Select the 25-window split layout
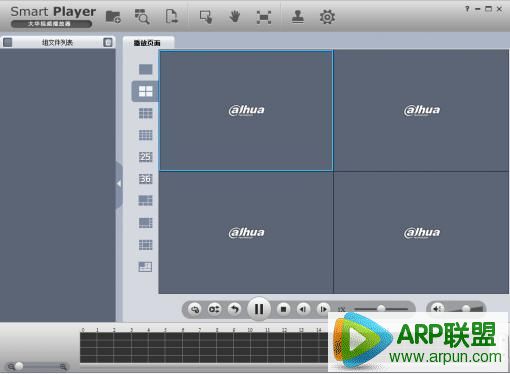The width and height of the screenshot is (510, 374). [x=145, y=157]
